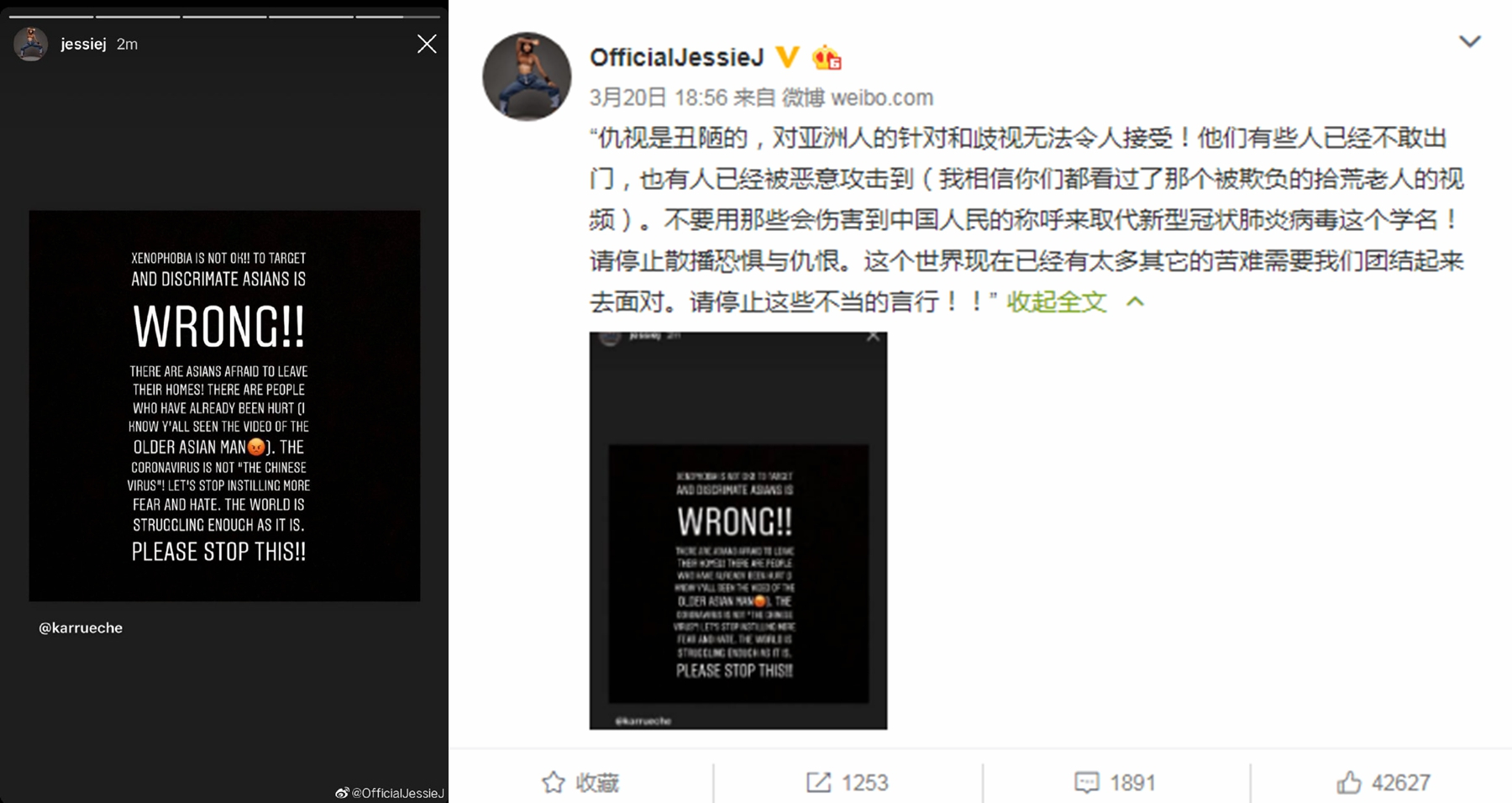Open the jessiej username in story header
The height and width of the screenshot is (803, 1512).
83,45
